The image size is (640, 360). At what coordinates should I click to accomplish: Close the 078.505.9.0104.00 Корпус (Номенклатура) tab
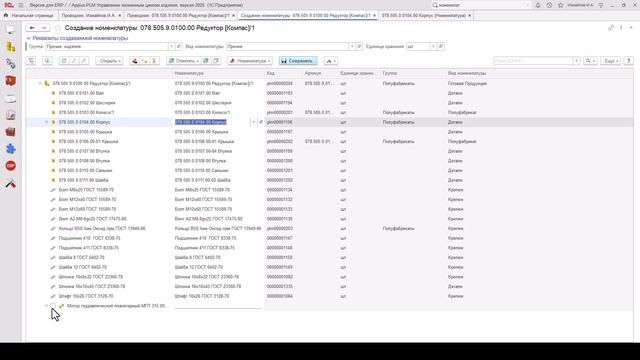pos(469,16)
